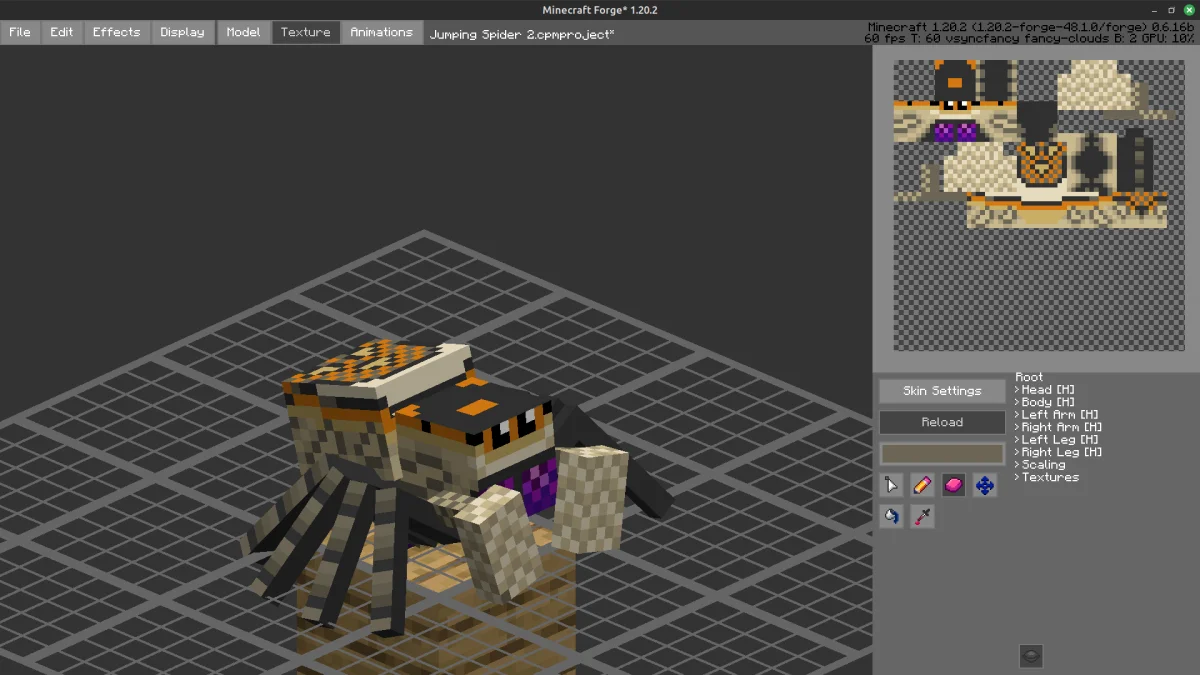Image resolution: width=1200 pixels, height=675 pixels.
Task: Select the paint bucket fill tool
Action: pyautogui.click(x=891, y=516)
